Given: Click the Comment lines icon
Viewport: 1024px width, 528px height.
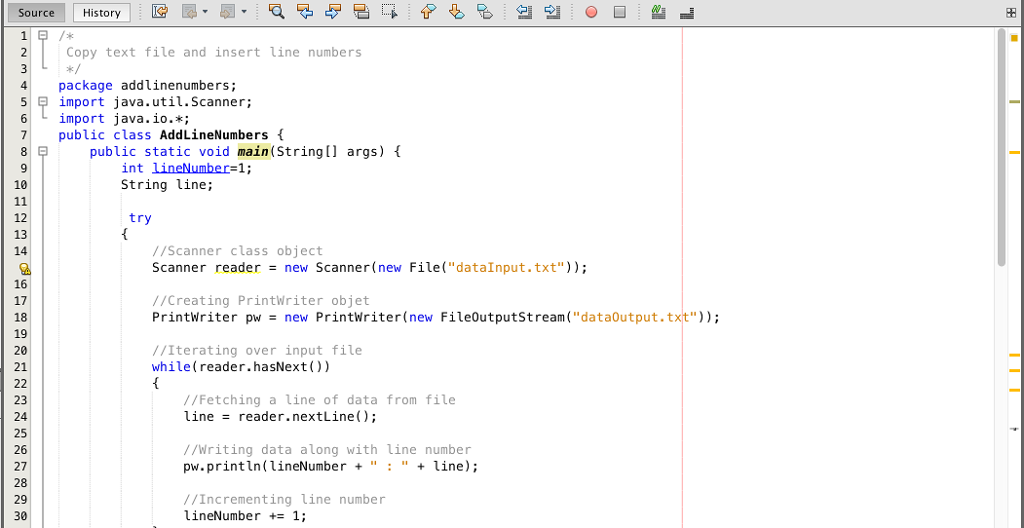Looking at the screenshot, I should (x=658, y=12).
